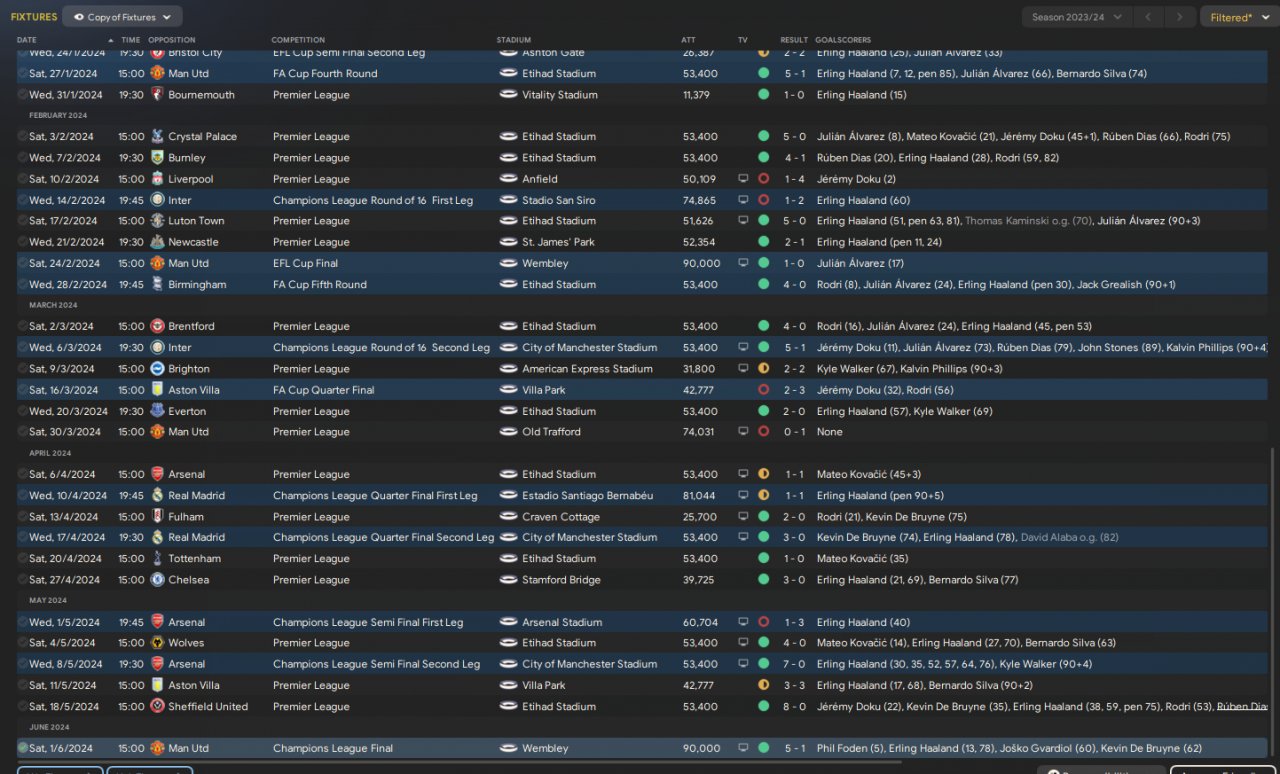Click the Brighton club badge
This screenshot has width=1280, height=774.
pos(157,369)
